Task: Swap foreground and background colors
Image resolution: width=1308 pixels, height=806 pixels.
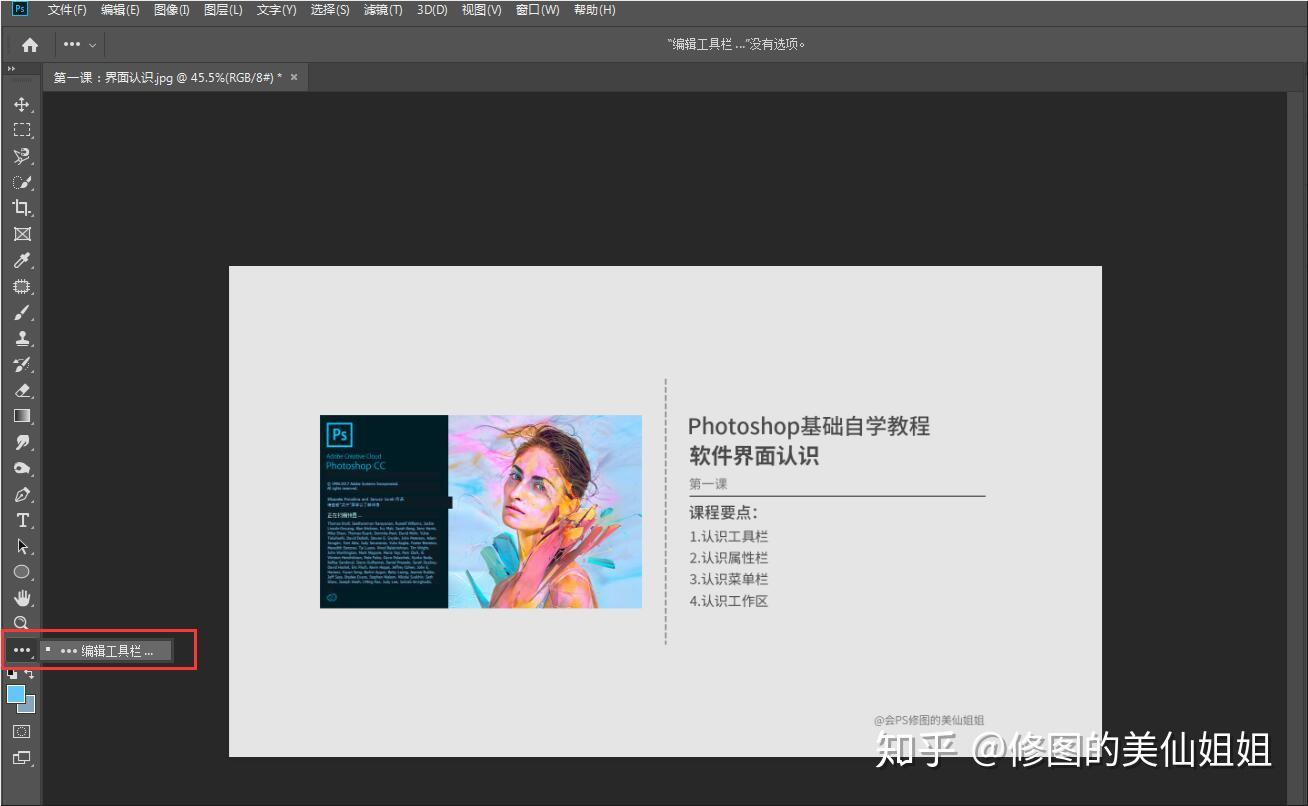Action: (30, 674)
